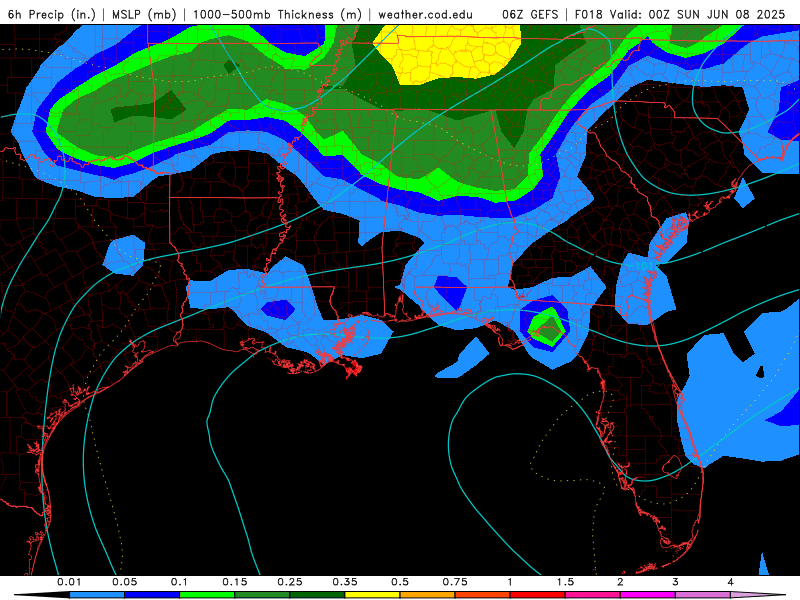
Task: Select the light purple 3 inch legend swatch
Action: (703, 595)
